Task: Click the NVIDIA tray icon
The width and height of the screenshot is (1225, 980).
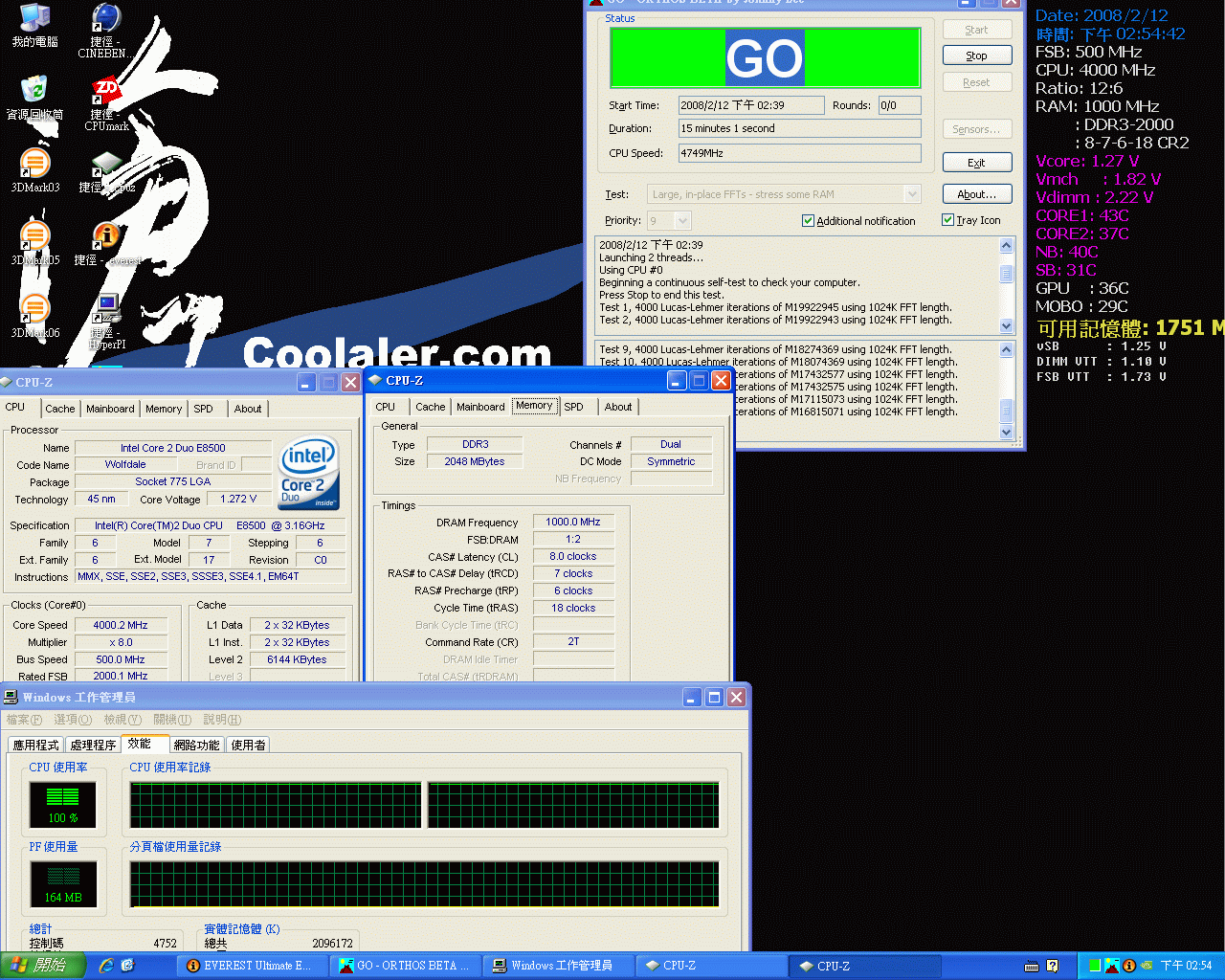Action: 1146,966
